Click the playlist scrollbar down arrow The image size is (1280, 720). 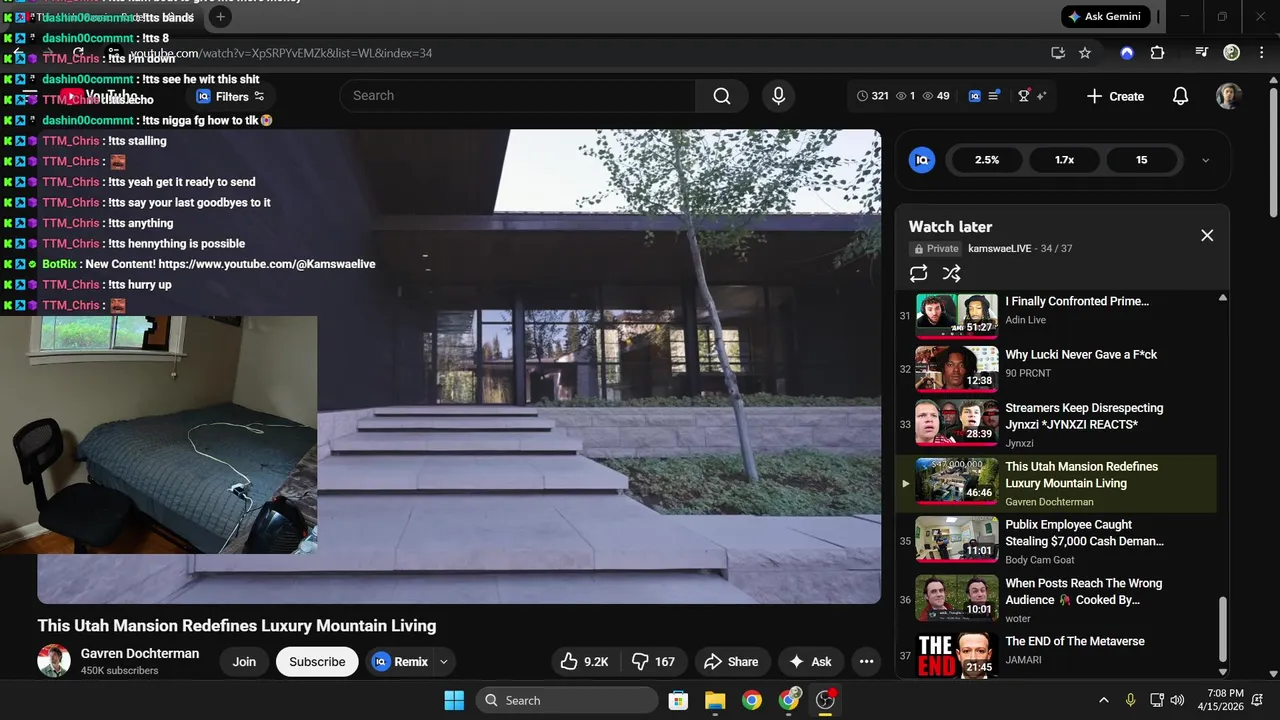click(x=1222, y=672)
